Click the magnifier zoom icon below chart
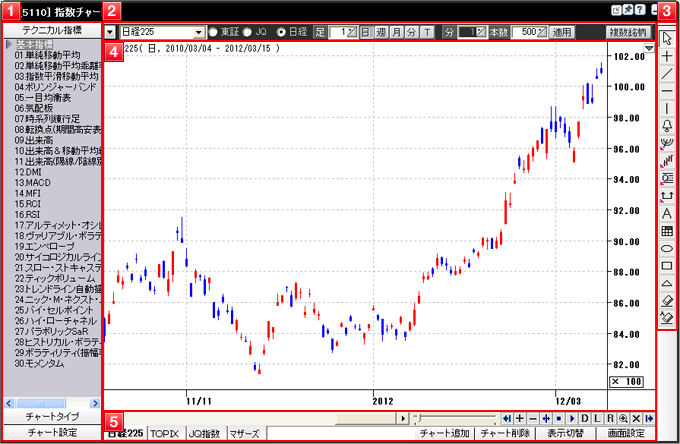Viewport: 680px width, 444px height. coord(623,418)
